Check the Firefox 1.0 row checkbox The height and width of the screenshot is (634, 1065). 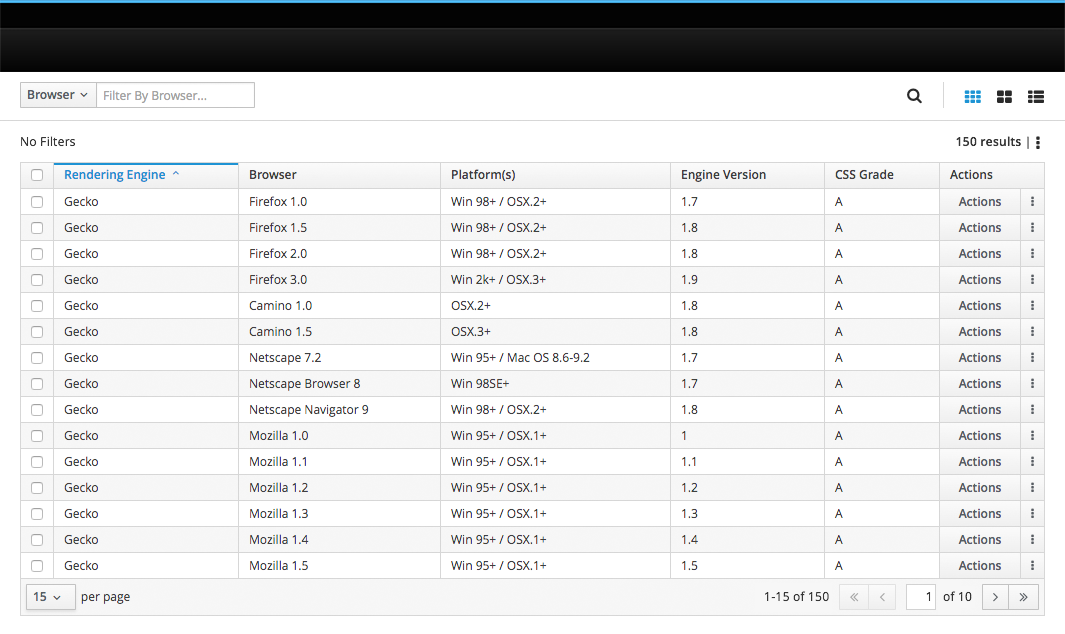[x=37, y=202]
